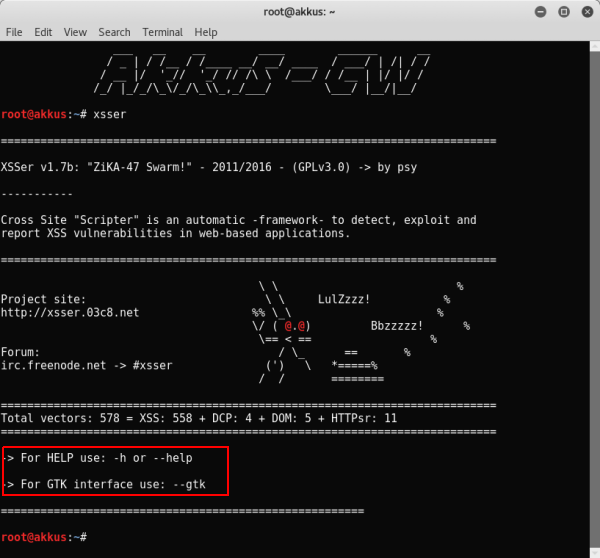This screenshot has width=600, height=558.
Task: Click the 'LulZzzz!' text in ASCII art
Action: pos(344,299)
